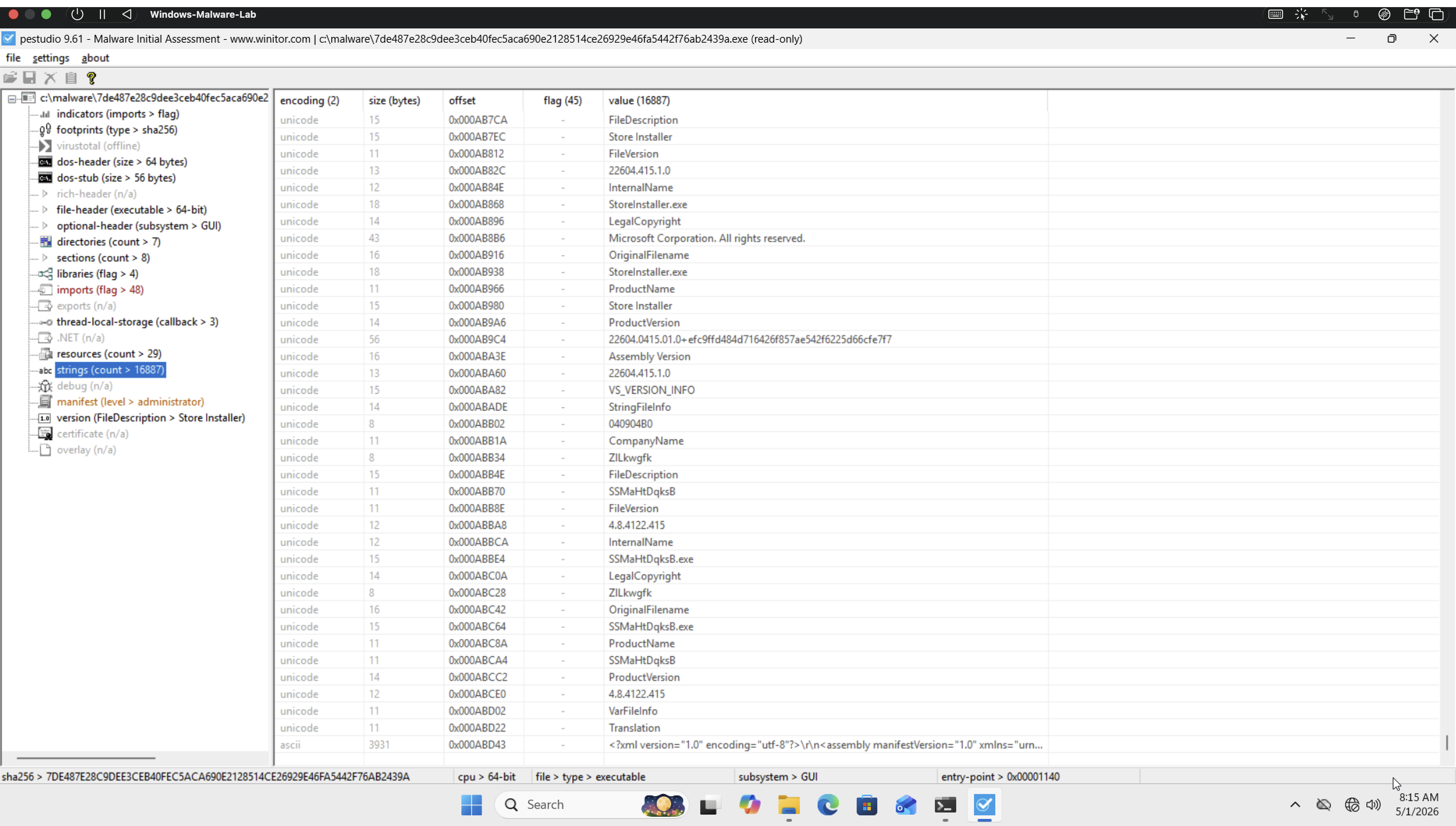Select overlay (n/a) tree item
The height and width of the screenshot is (826, 1456).
click(86, 450)
